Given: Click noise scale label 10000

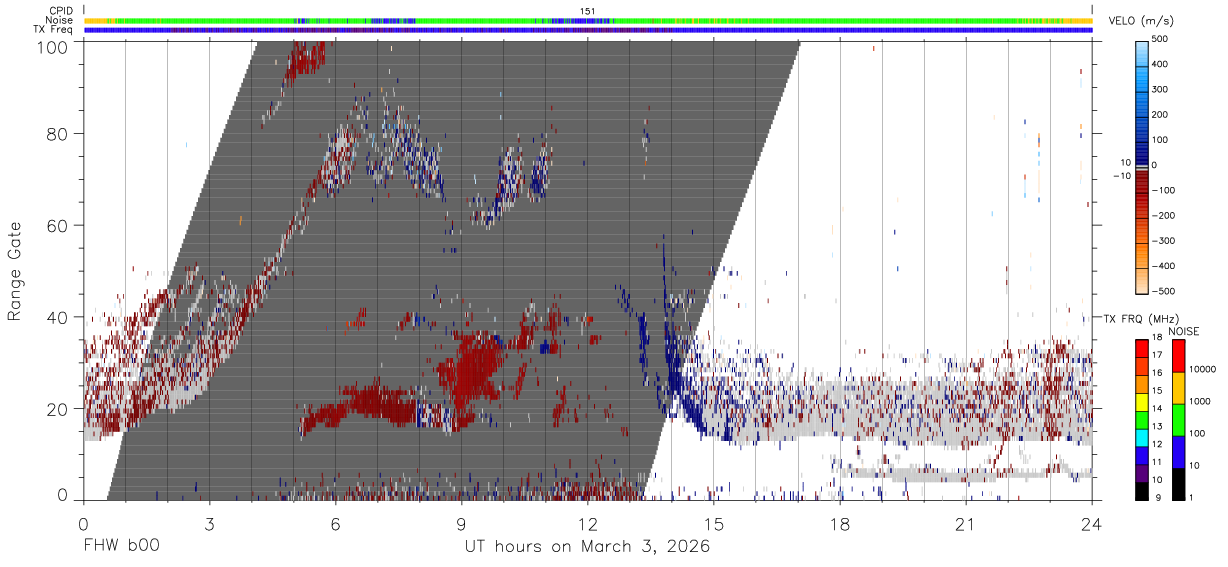Looking at the screenshot, I should pos(1201,371).
